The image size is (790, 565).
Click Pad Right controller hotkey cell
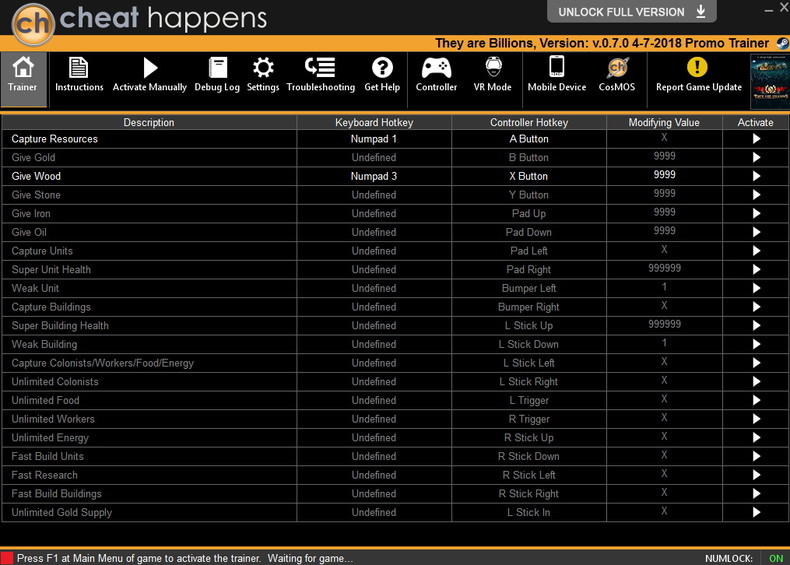tap(529, 270)
